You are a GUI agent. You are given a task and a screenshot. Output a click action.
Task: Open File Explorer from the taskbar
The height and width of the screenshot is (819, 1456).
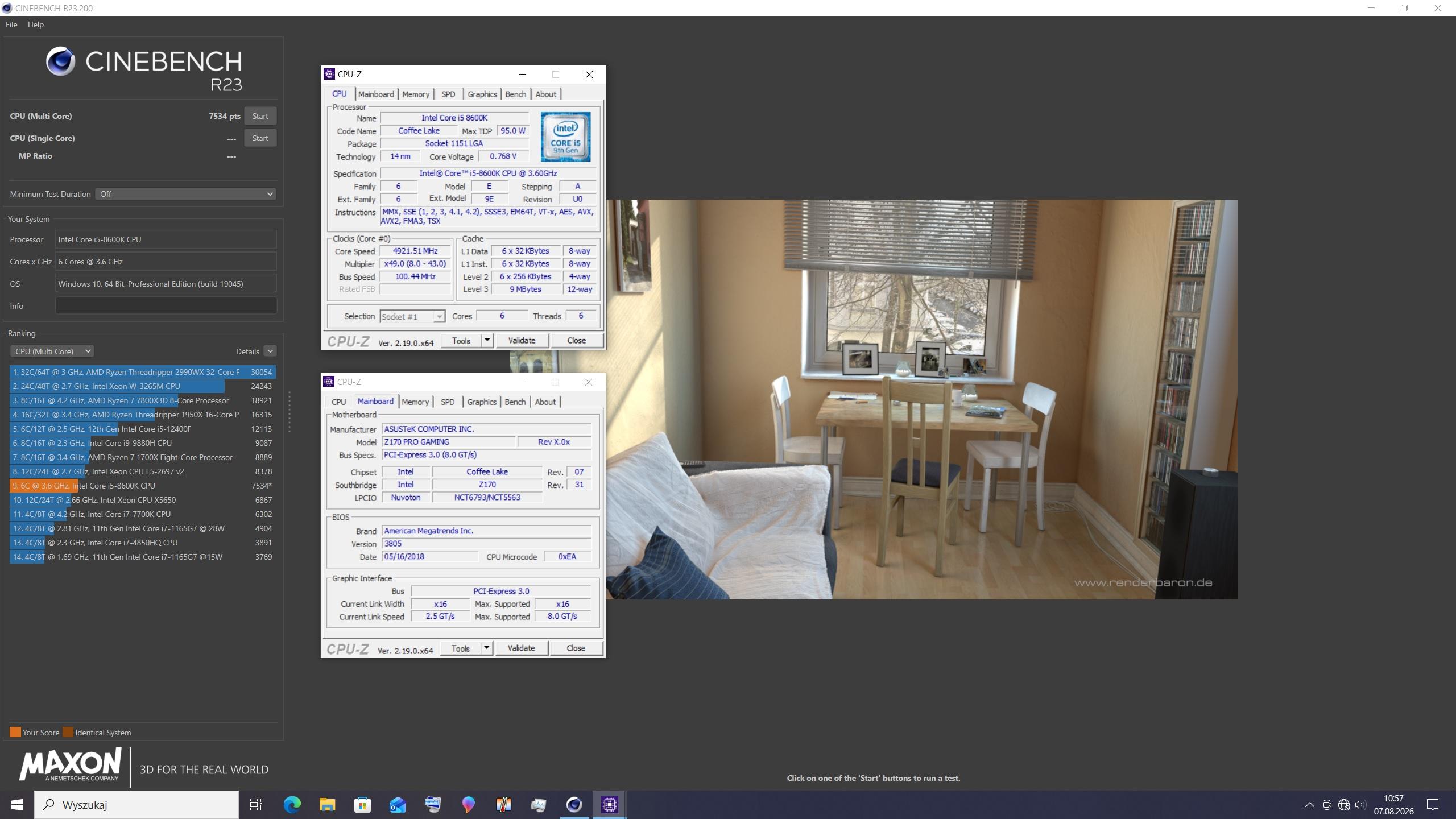click(327, 805)
